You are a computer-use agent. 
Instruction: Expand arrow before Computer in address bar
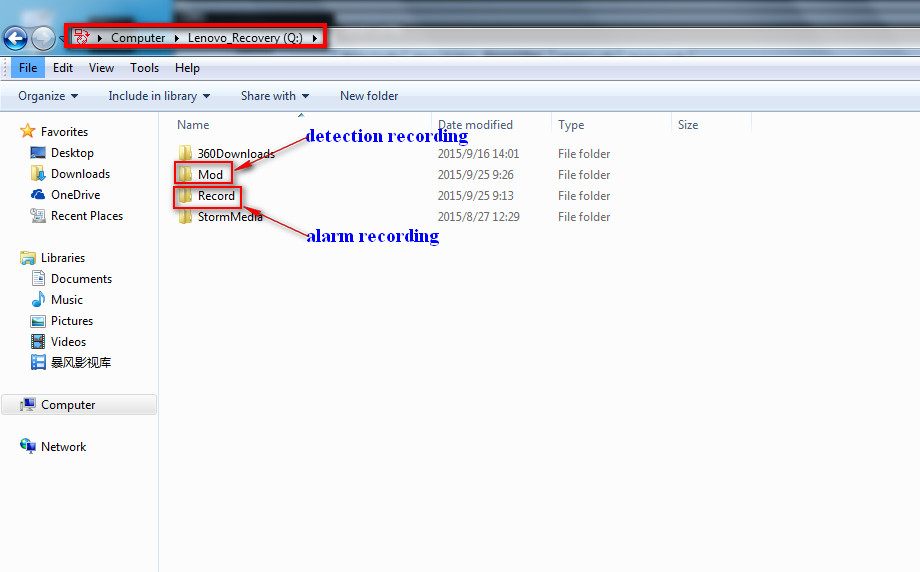100,38
